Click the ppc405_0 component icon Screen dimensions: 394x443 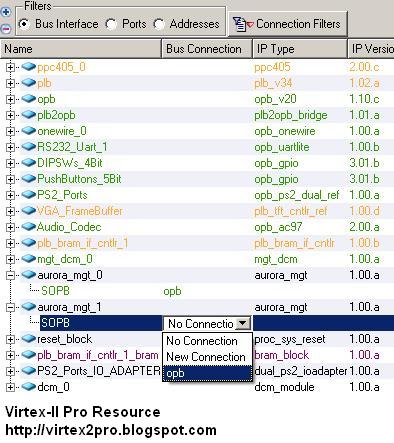point(29,66)
